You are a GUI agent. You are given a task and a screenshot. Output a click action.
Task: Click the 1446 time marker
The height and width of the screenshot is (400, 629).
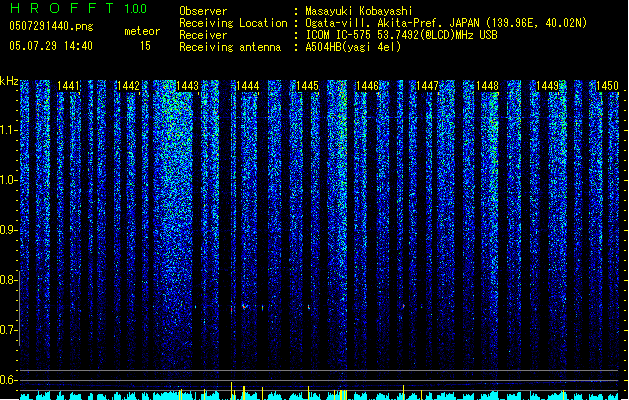click(367, 86)
